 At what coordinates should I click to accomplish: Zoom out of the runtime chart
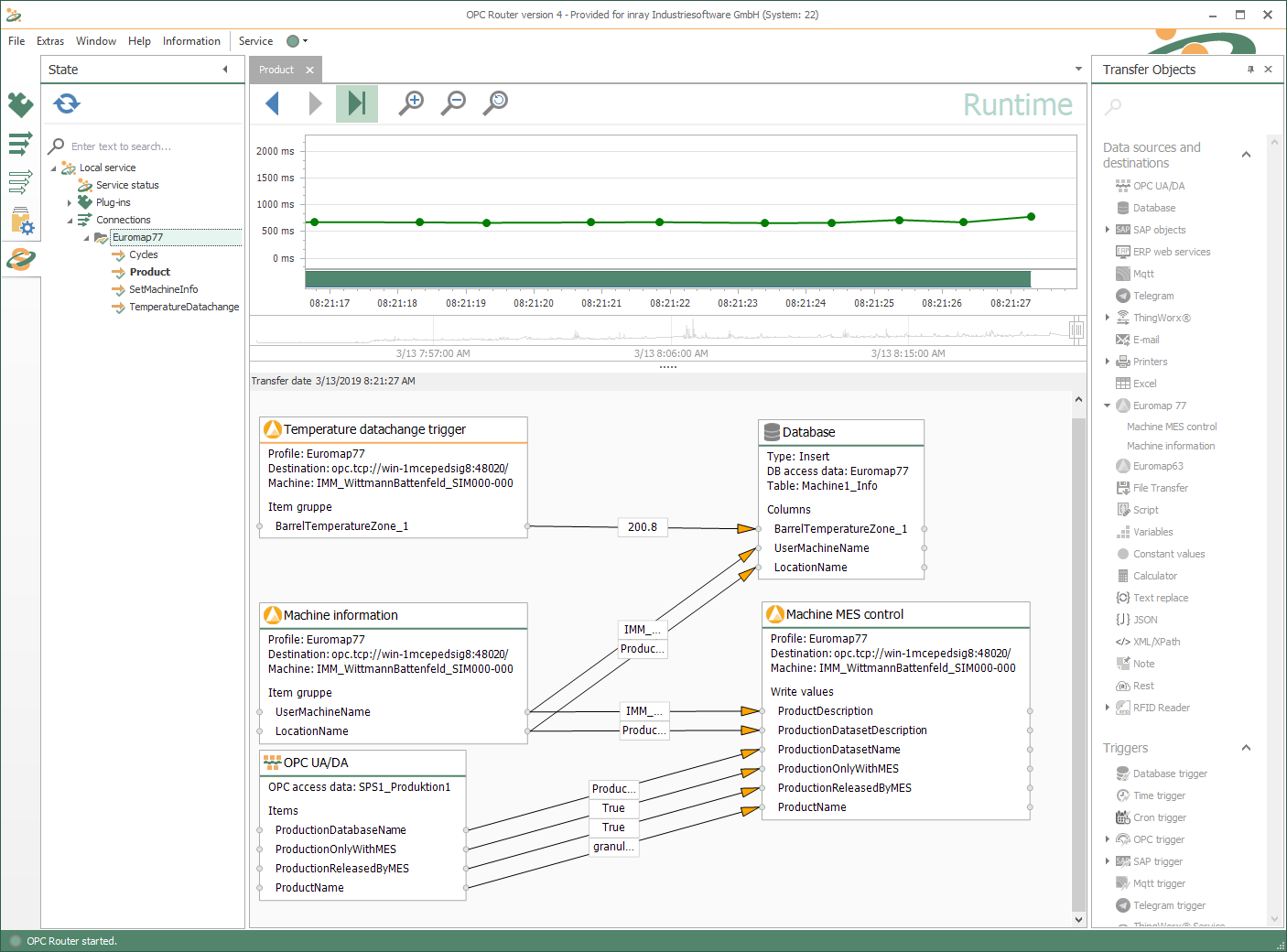452,103
